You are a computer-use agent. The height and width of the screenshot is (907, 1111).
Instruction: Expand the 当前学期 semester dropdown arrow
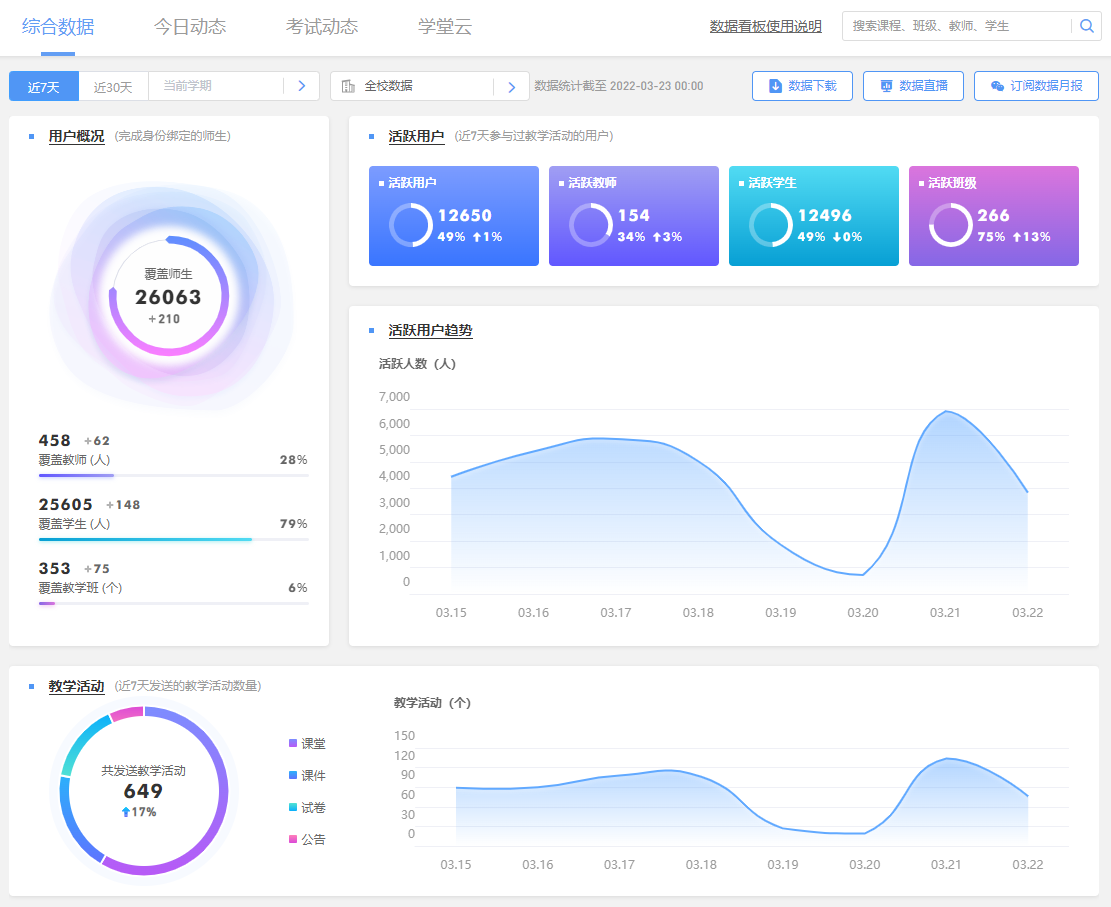click(302, 86)
